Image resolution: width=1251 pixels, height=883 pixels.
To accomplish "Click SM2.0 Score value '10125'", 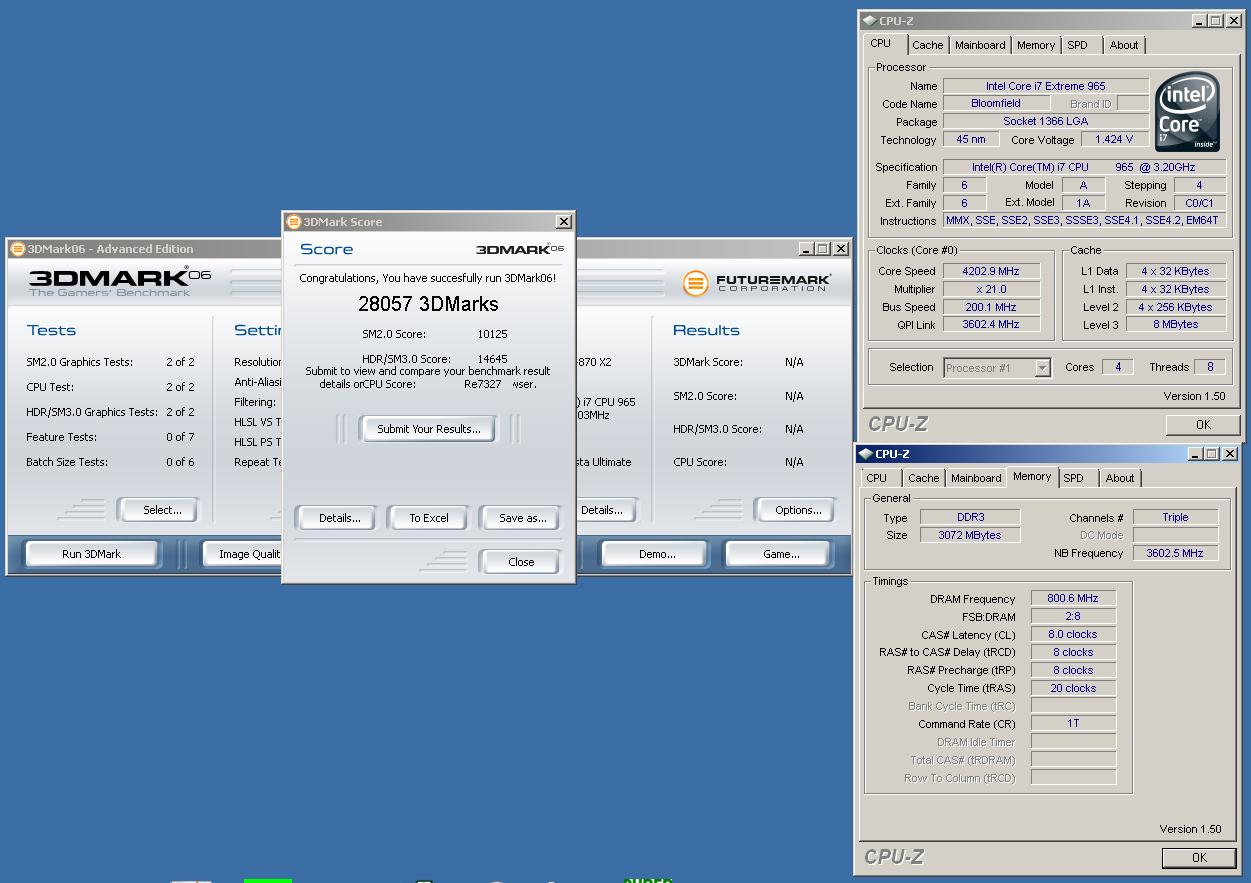I will click(492, 334).
